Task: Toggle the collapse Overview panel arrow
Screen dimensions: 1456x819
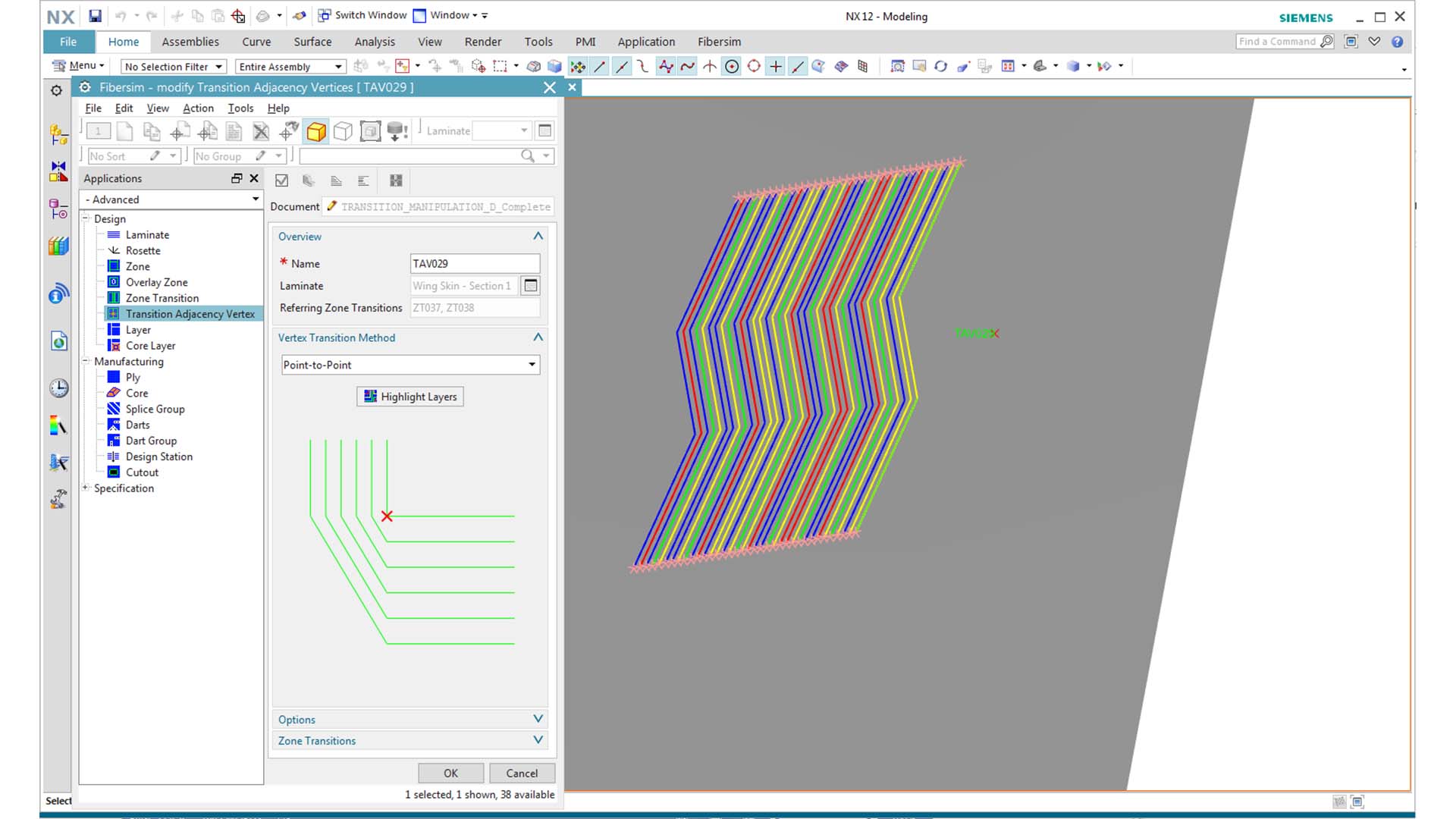Action: [x=538, y=236]
